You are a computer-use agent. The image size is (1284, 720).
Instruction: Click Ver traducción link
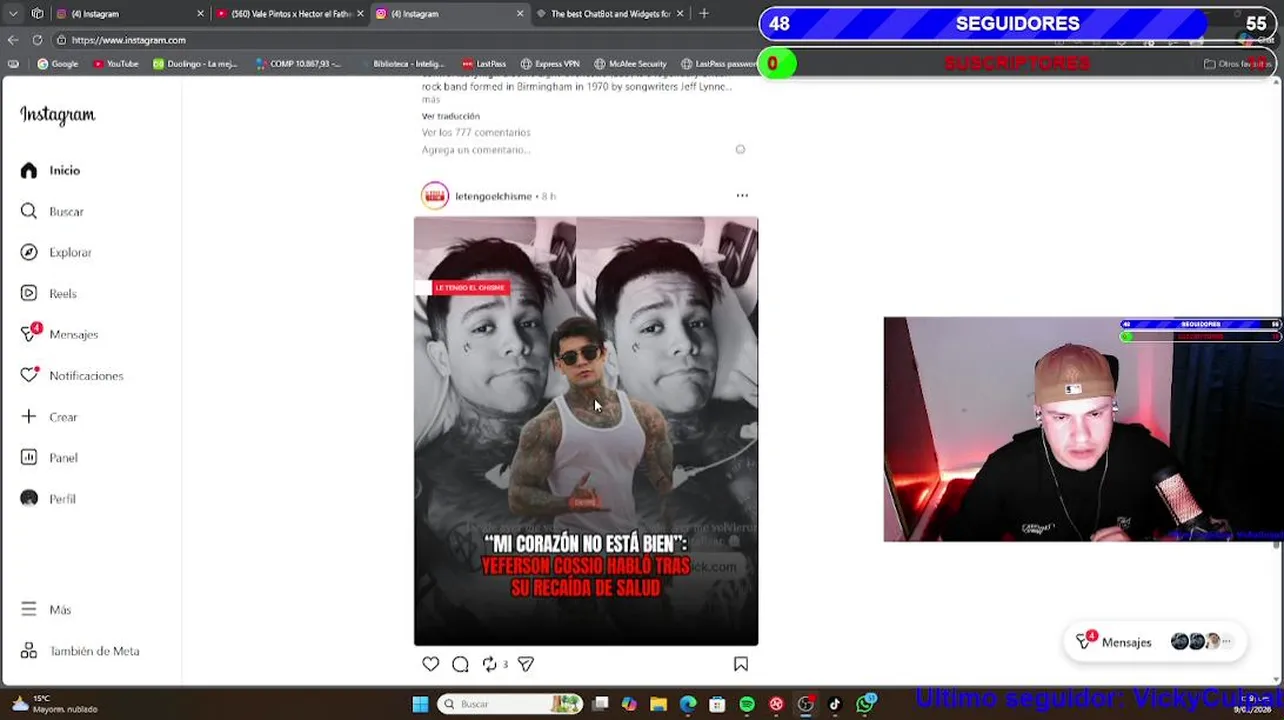[x=450, y=116]
